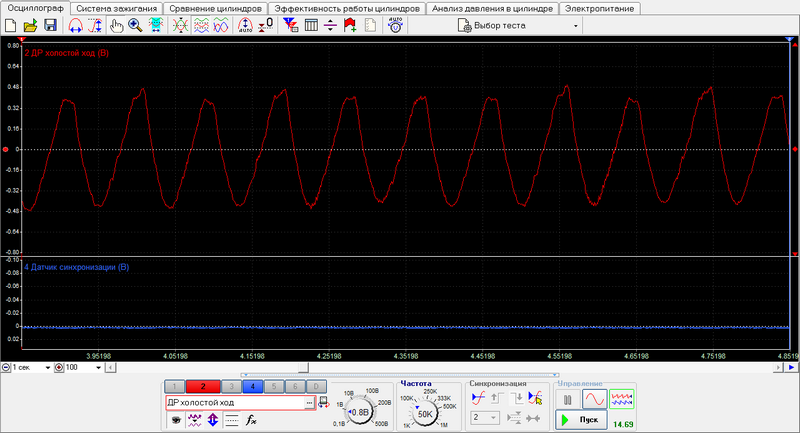
Task: Switch to Система зажигания tab
Action: (x=117, y=9)
